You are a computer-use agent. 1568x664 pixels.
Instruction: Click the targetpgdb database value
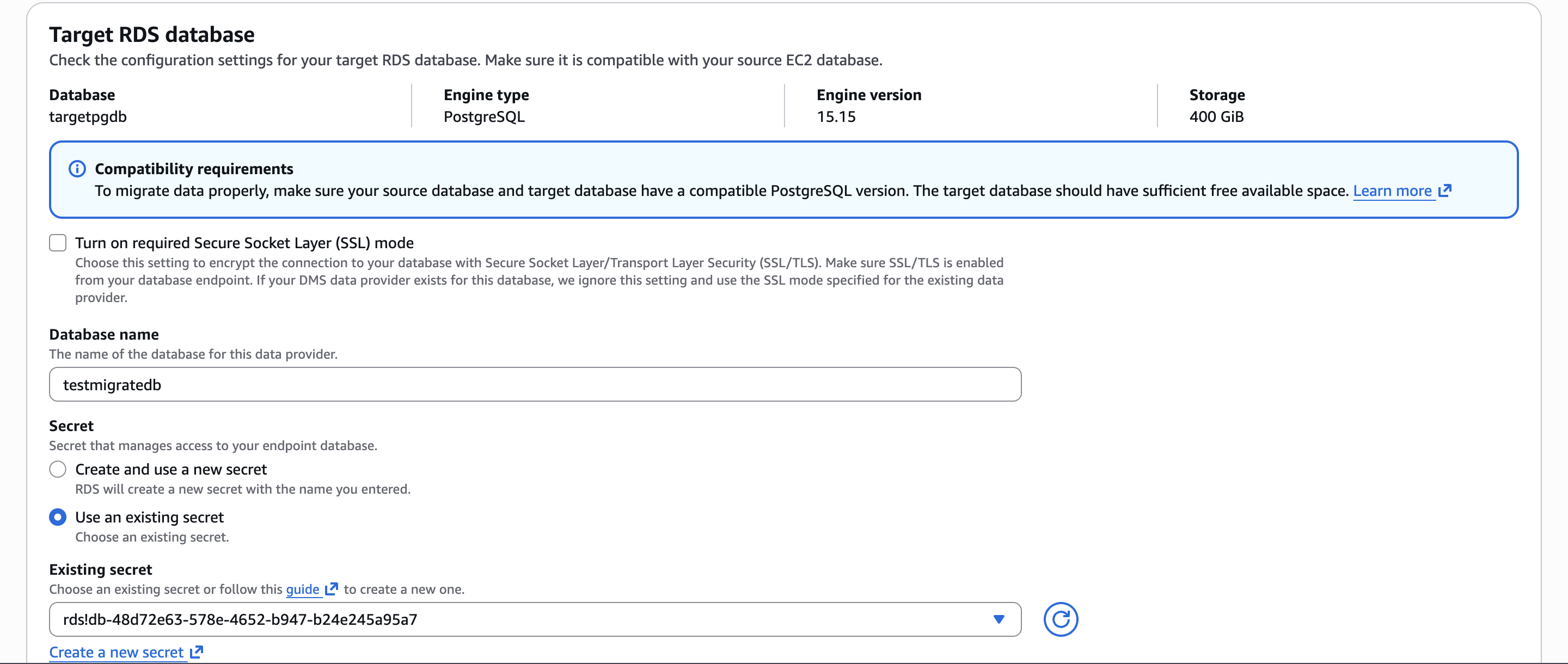pyautogui.click(x=88, y=117)
